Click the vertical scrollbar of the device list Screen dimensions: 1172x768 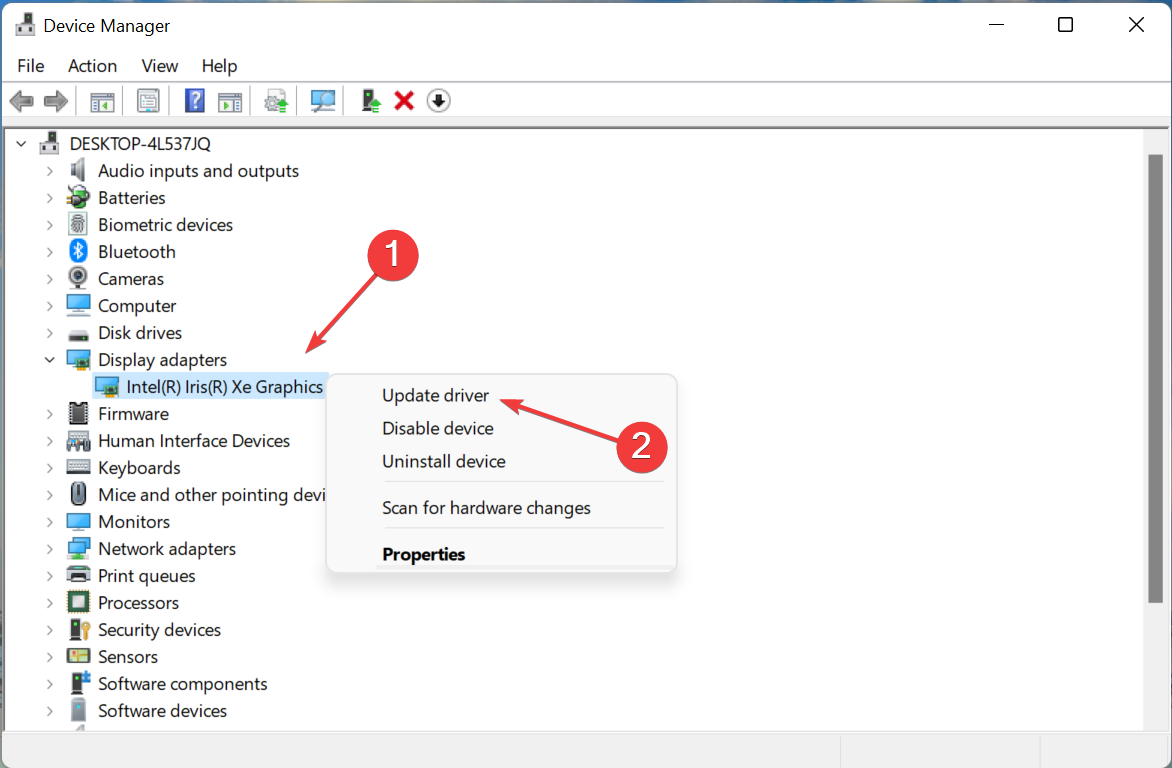pos(1155,380)
